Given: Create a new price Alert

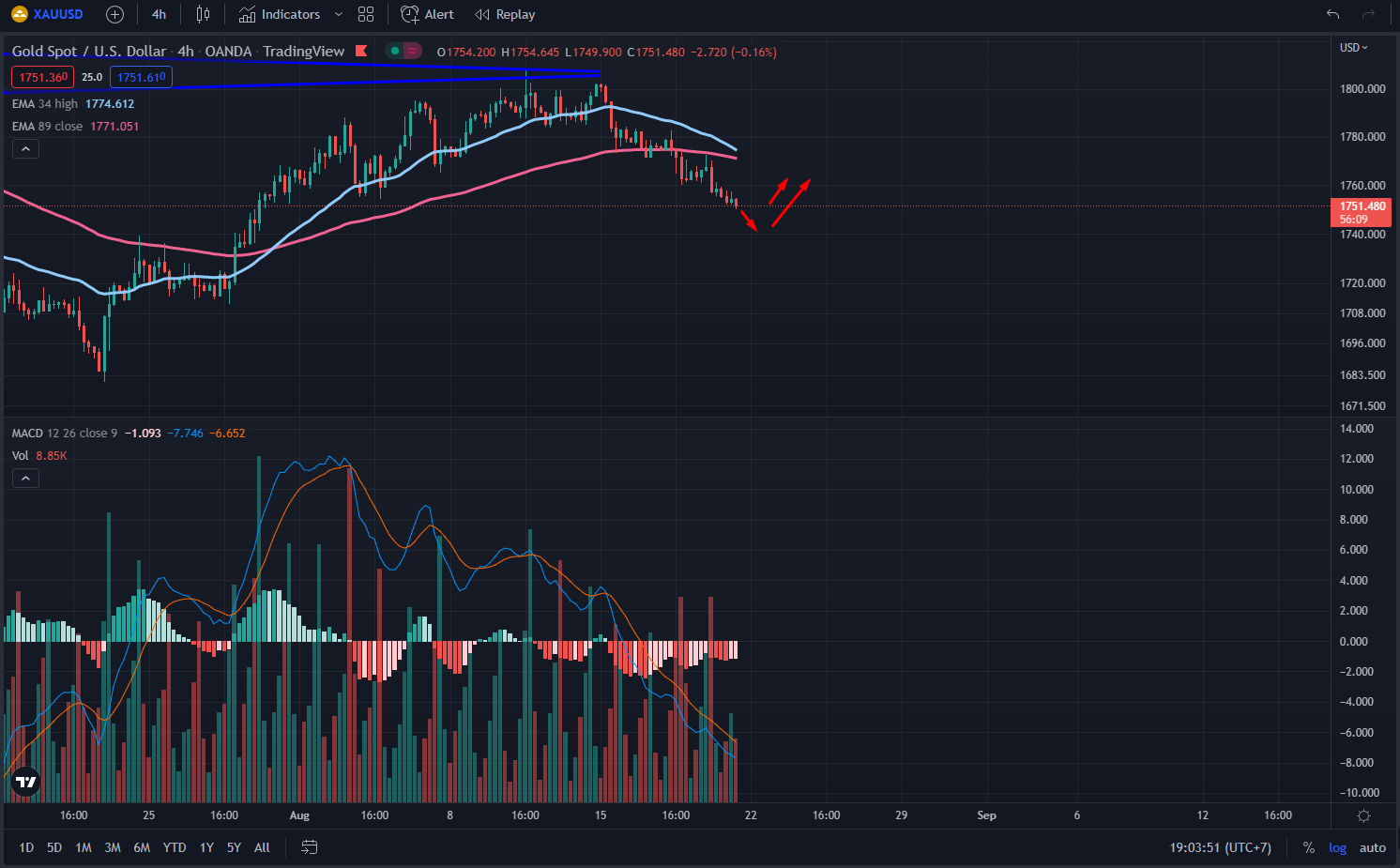Looking at the screenshot, I should [427, 15].
